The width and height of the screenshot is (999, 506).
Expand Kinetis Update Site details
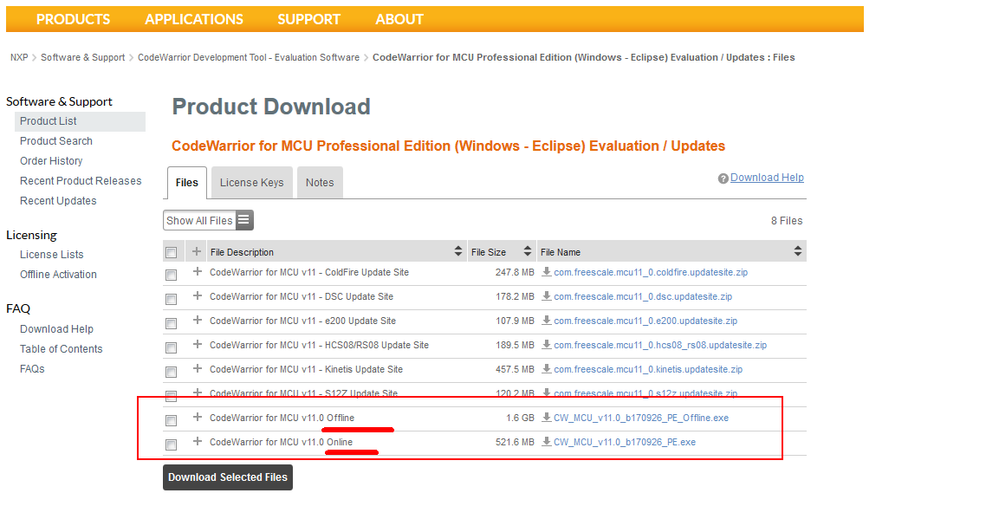pyautogui.click(x=197, y=368)
